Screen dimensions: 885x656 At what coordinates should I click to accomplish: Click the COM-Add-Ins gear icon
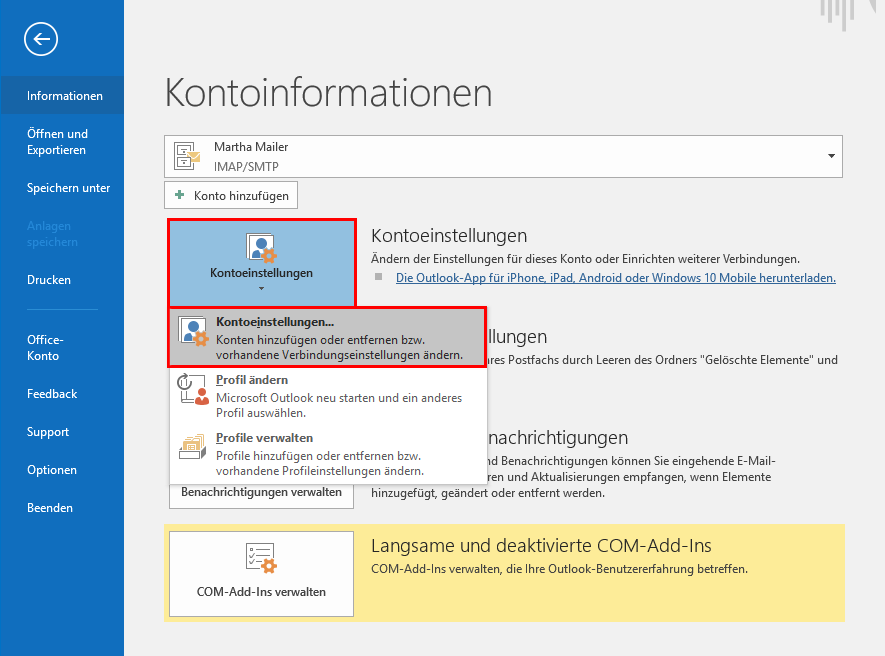260,558
